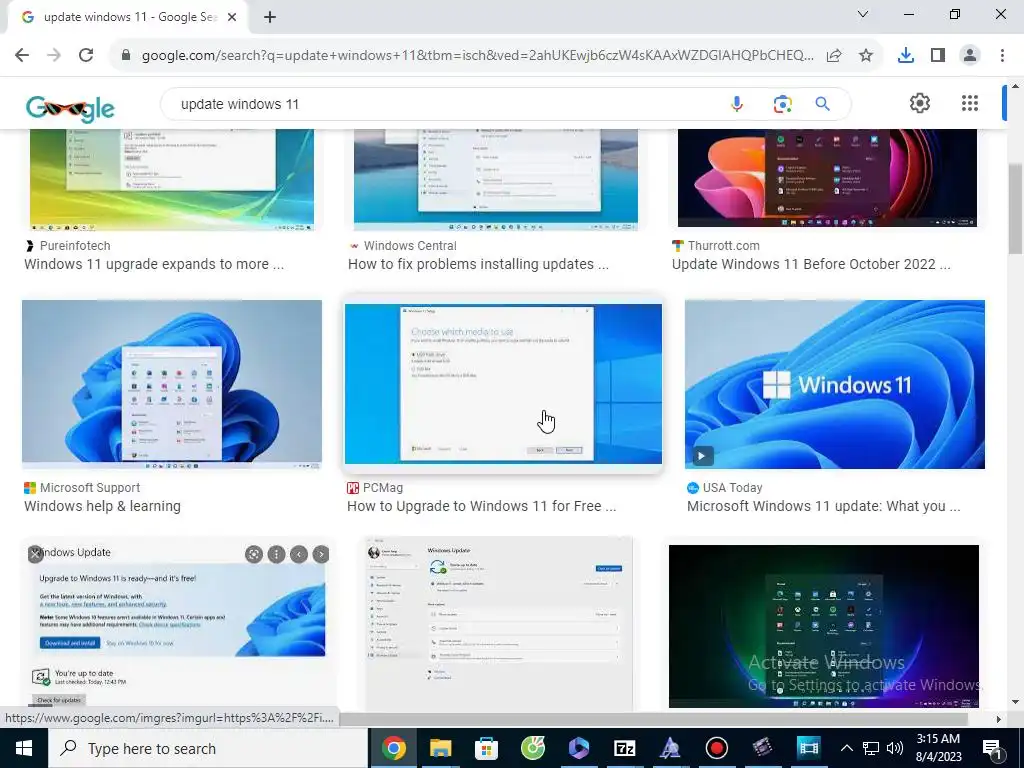
Task: Open the Chrome profile avatar
Action: 970,56
